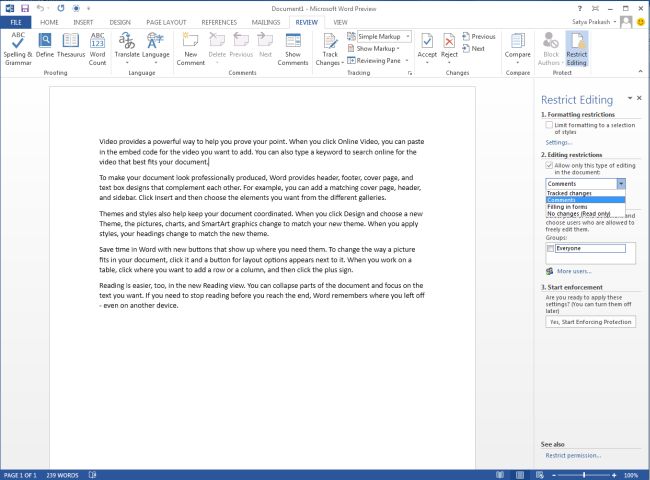Image resolution: width=650 pixels, height=480 pixels.
Task: Select Tracked changes in the dropdown list
Action: click(585, 193)
